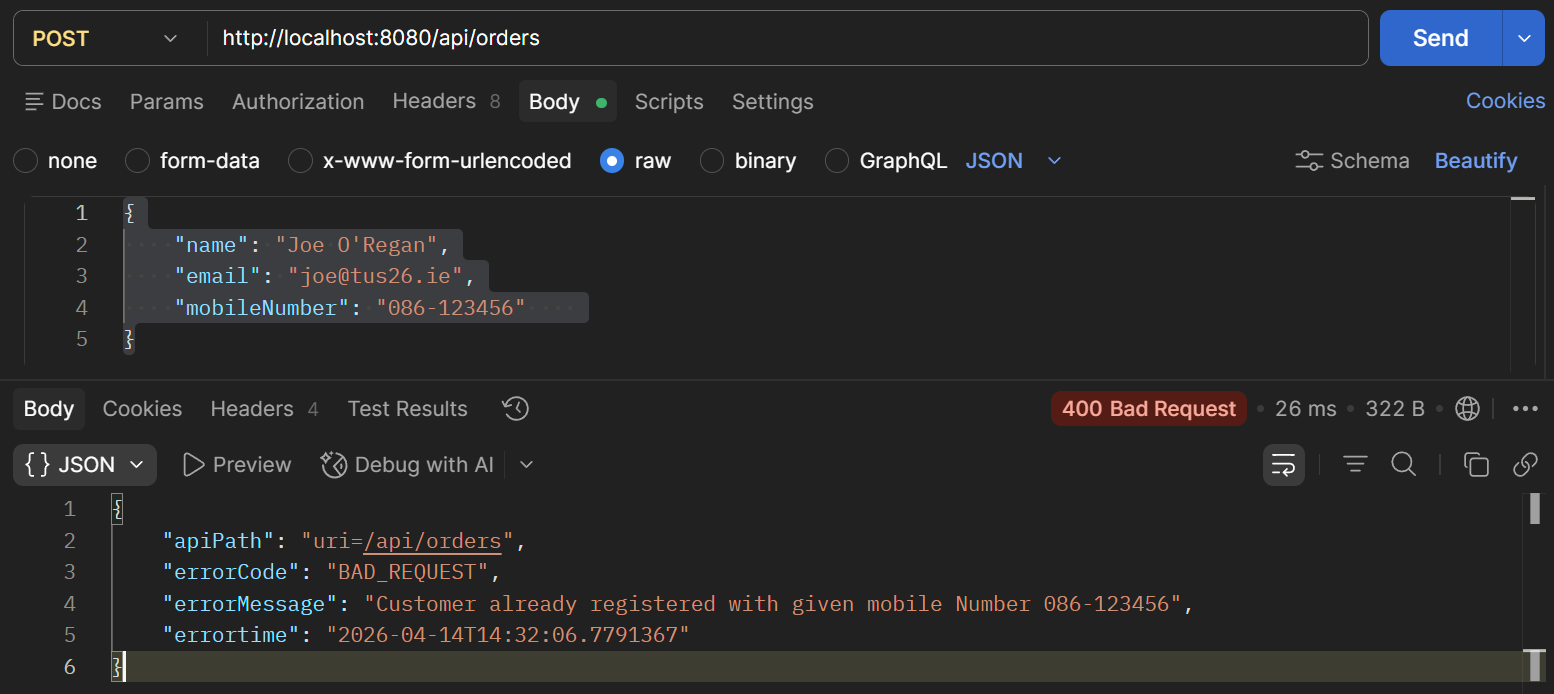This screenshot has width=1554, height=694.
Task: Expand the Send button arrow options
Action: tap(1523, 38)
